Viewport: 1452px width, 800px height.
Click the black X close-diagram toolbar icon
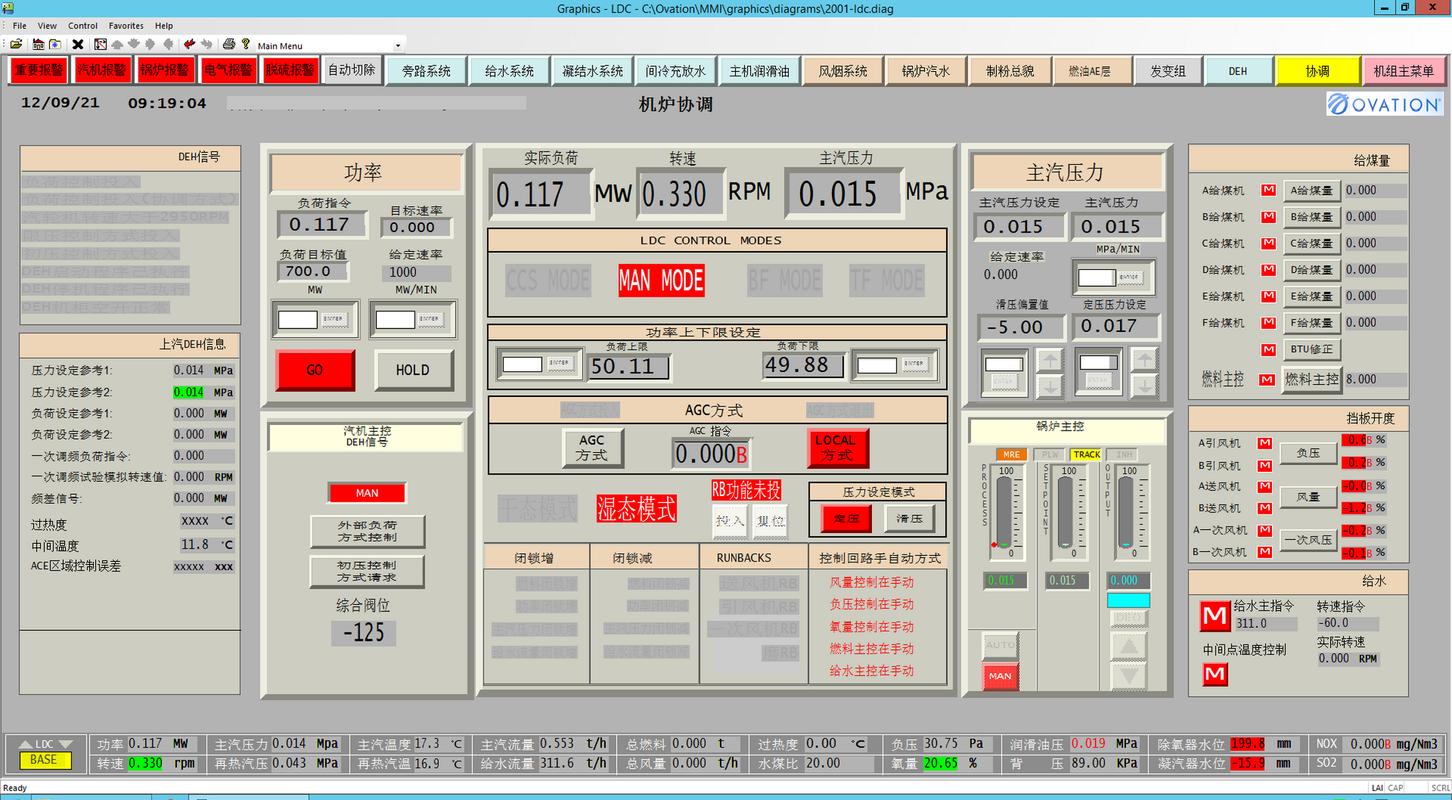tap(77, 44)
